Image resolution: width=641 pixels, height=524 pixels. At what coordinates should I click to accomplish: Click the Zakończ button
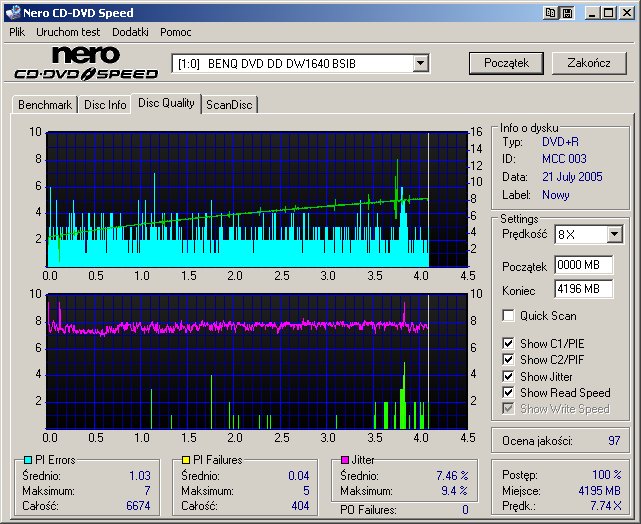pos(589,63)
